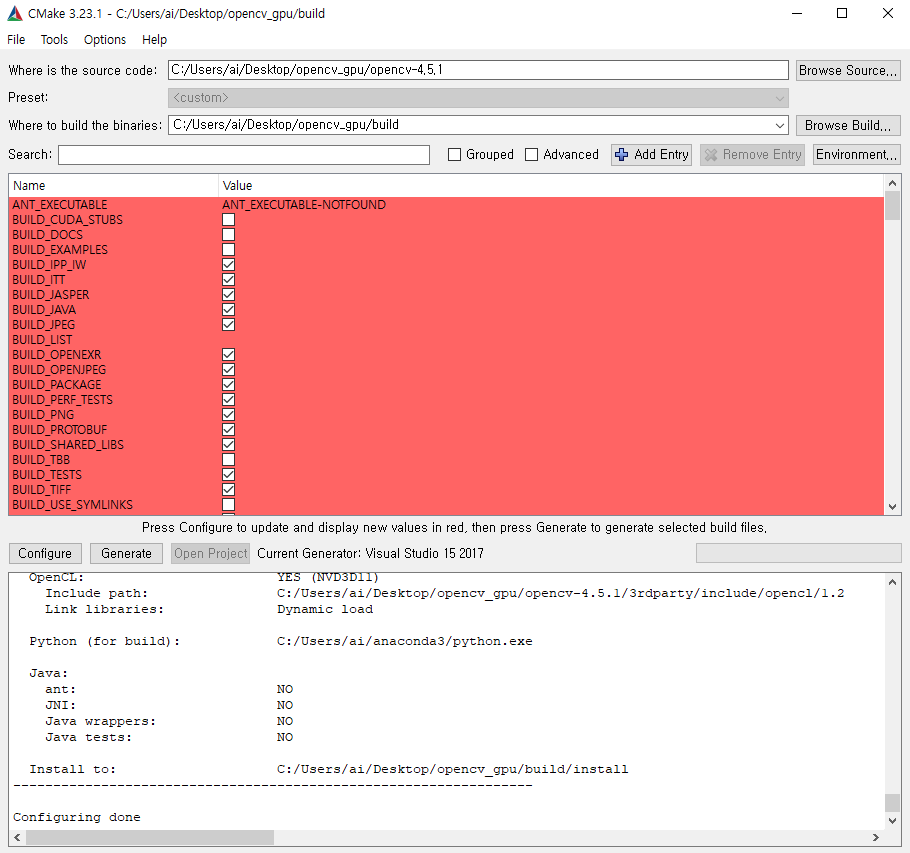Open the build binaries path dropdown
This screenshot has height=853, width=910.
(779, 125)
